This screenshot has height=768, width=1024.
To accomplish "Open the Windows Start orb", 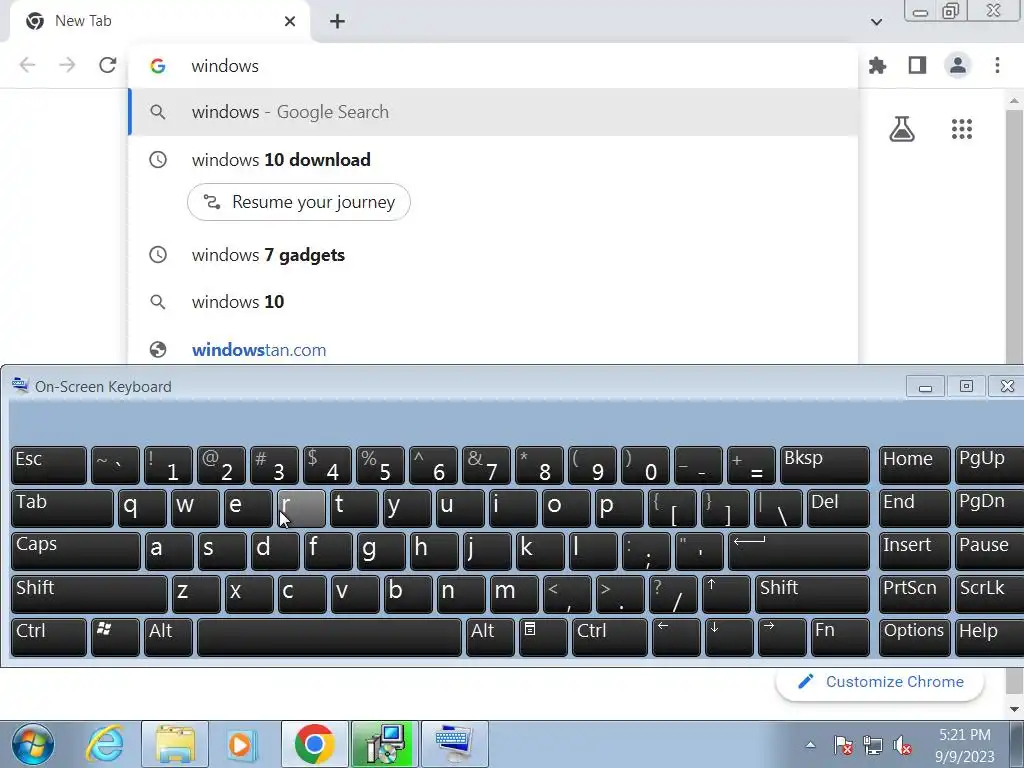I will coord(33,744).
